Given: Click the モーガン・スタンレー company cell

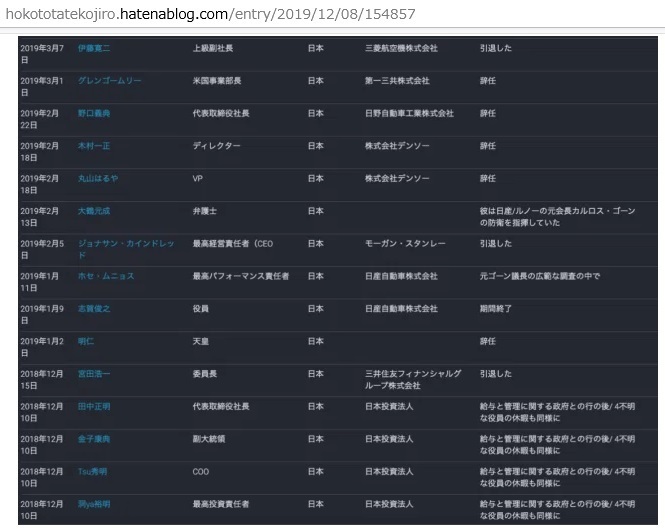Looking at the screenshot, I should [x=405, y=244].
